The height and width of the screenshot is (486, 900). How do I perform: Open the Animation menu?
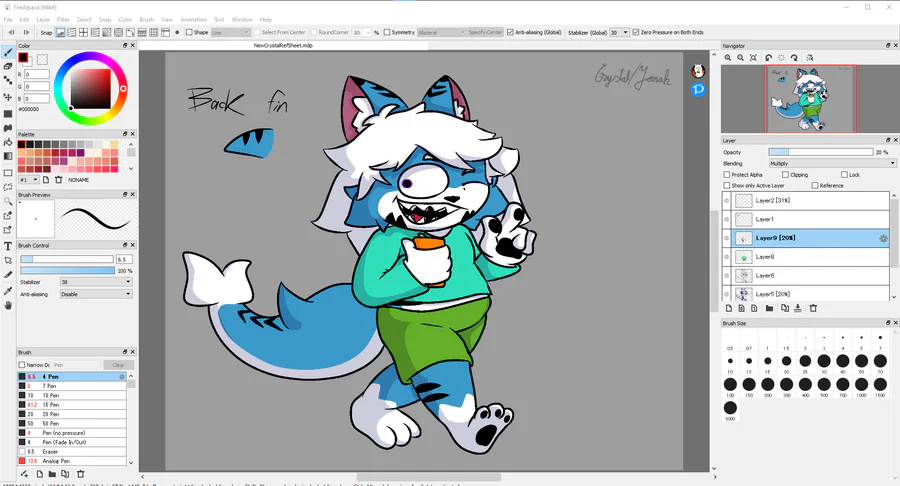click(x=193, y=20)
